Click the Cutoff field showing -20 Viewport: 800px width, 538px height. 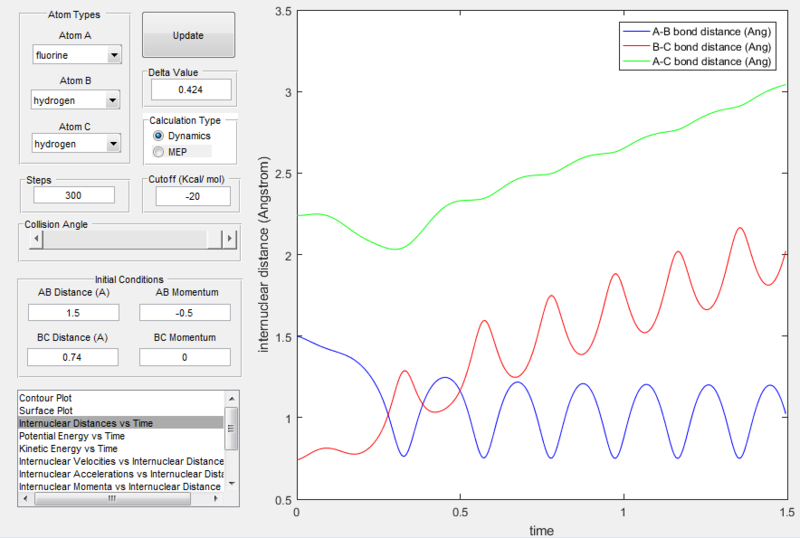point(193,196)
